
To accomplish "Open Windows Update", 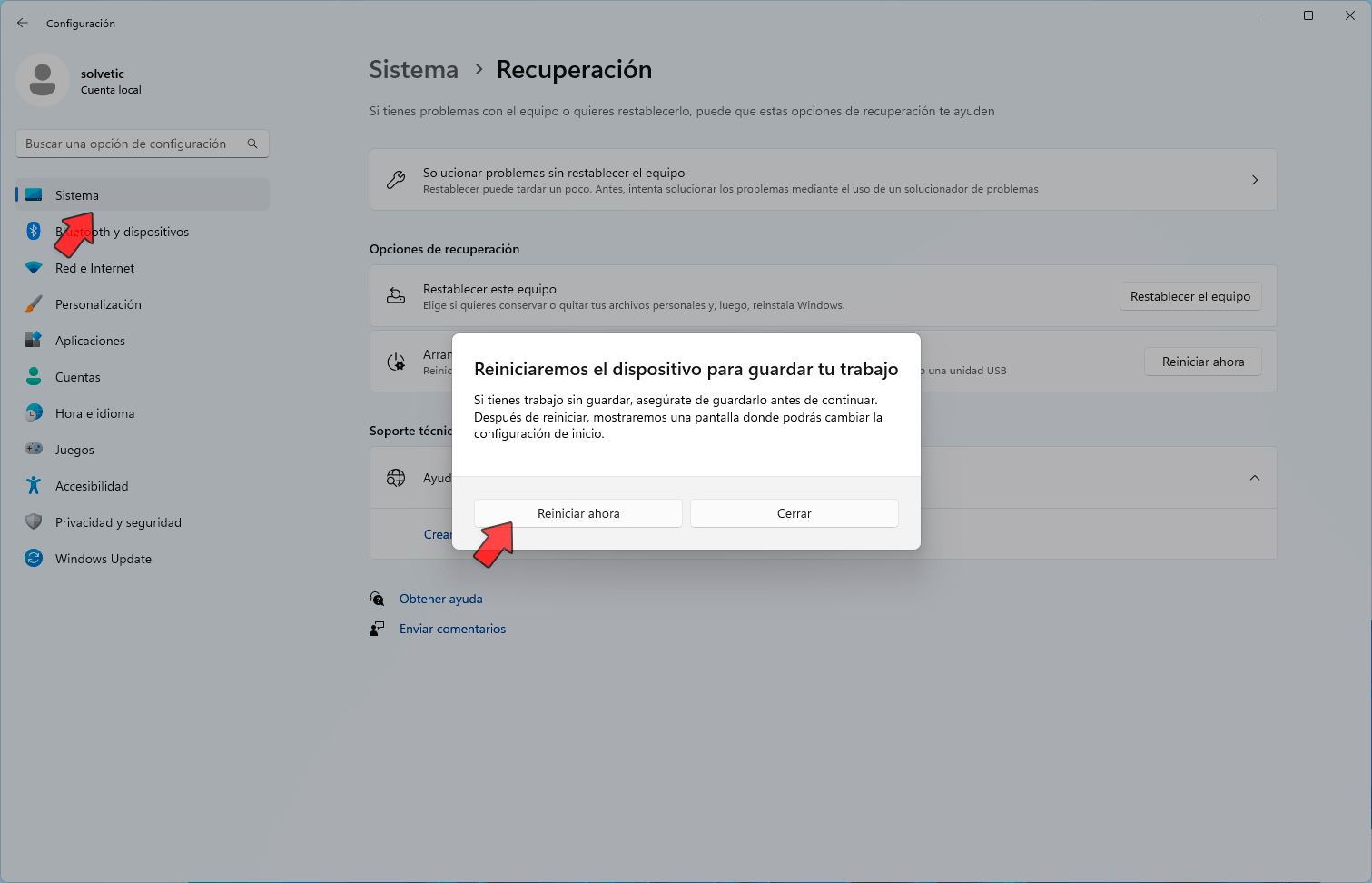I will [103, 559].
